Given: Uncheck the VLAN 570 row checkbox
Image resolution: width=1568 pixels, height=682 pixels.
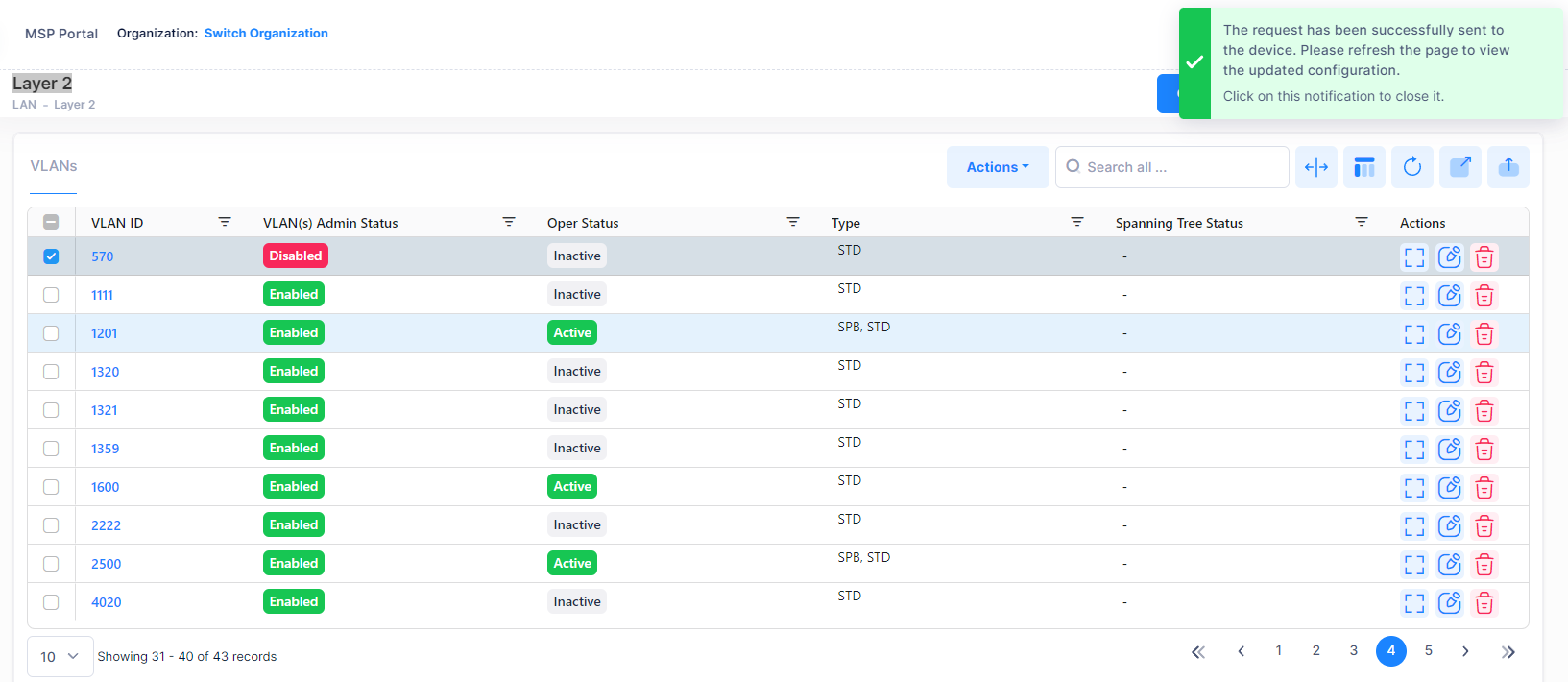Looking at the screenshot, I should pyautogui.click(x=51, y=256).
